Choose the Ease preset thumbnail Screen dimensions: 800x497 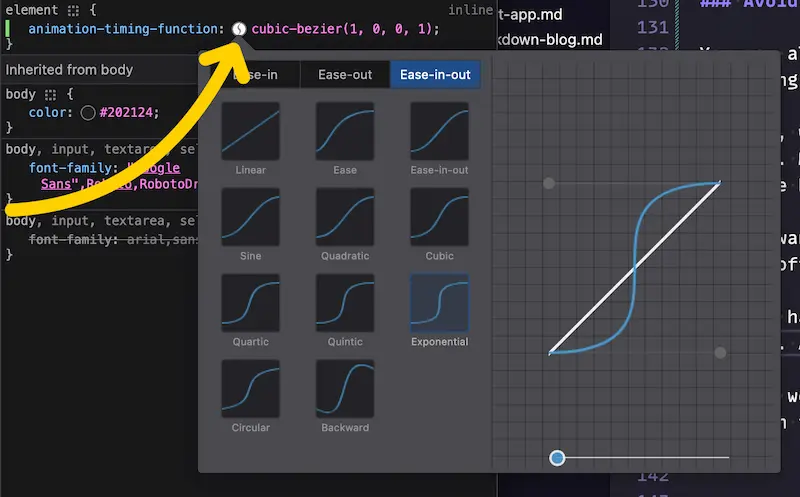click(x=345, y=131)
